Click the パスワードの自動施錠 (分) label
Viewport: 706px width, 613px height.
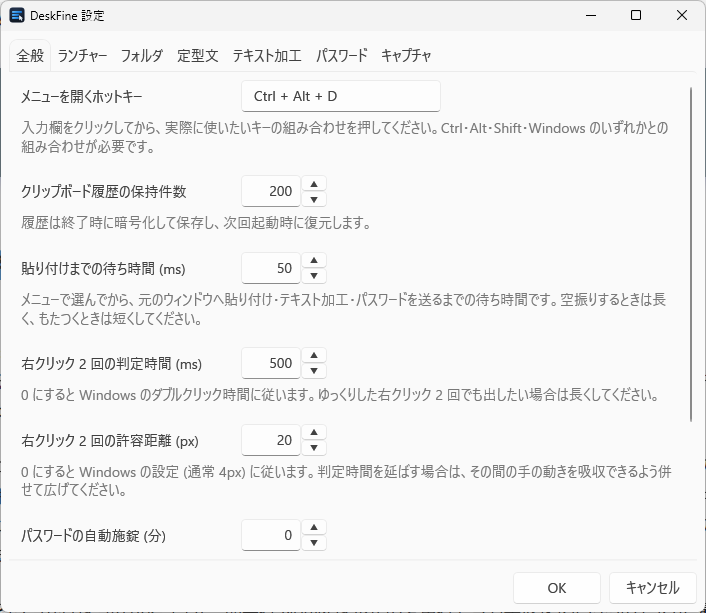pos(93,536)
